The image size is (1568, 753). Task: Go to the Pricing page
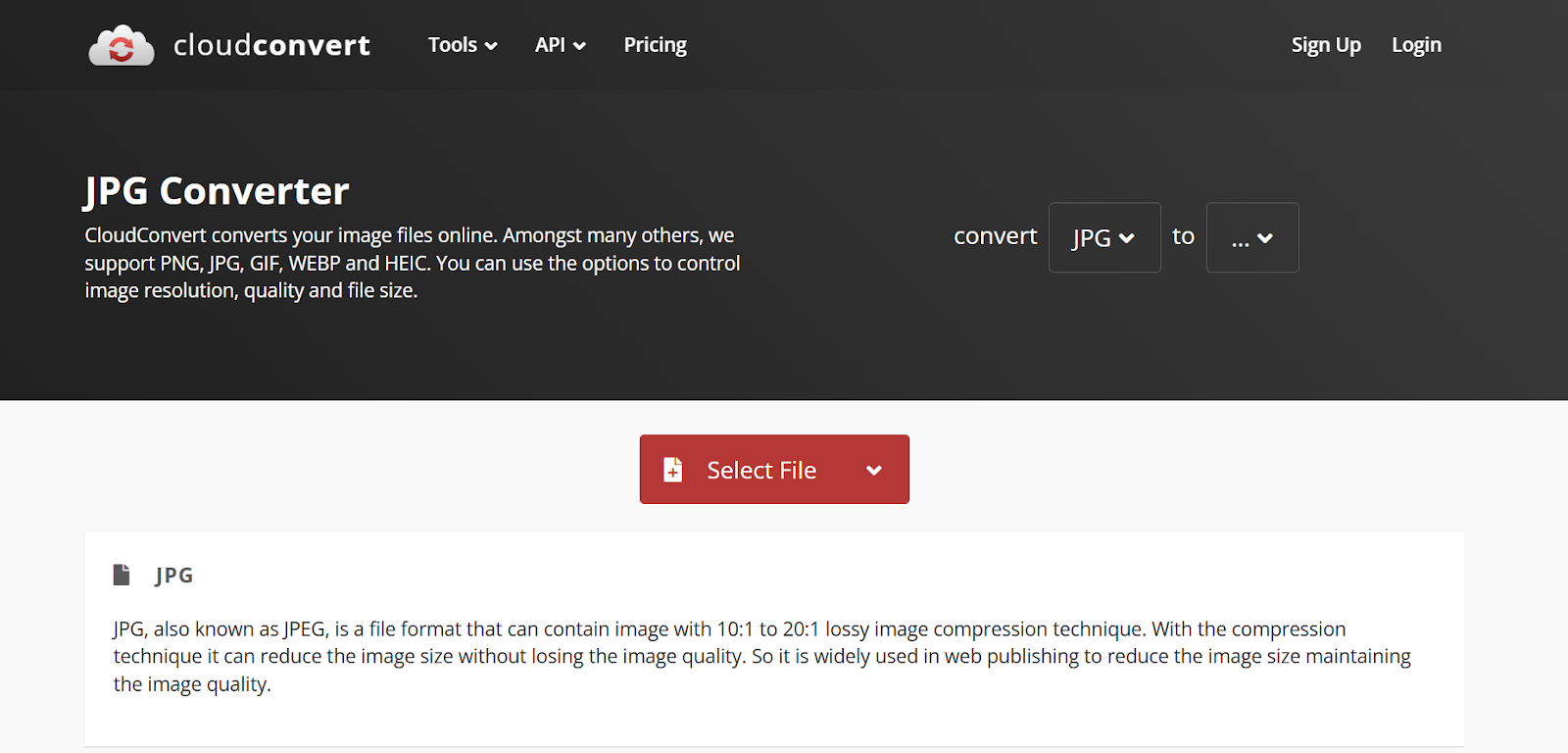pos(655,45)
